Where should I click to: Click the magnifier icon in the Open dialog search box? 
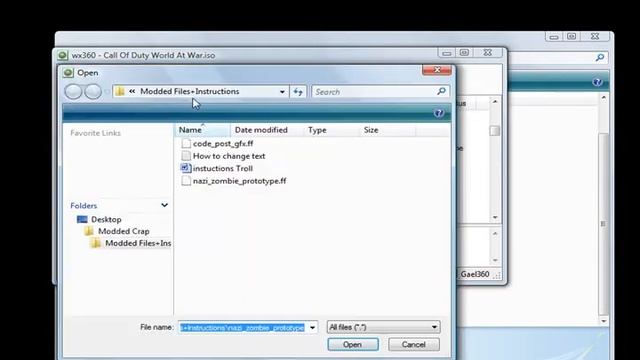(441, 91)
